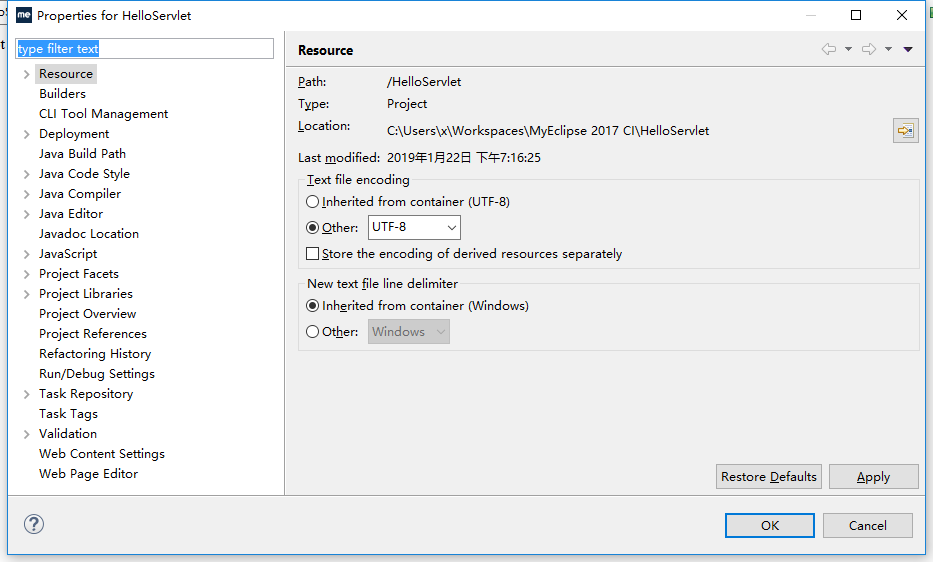Maximize the Properties dialog window
Screen dimensions: 933x562
tap(856, 15)
